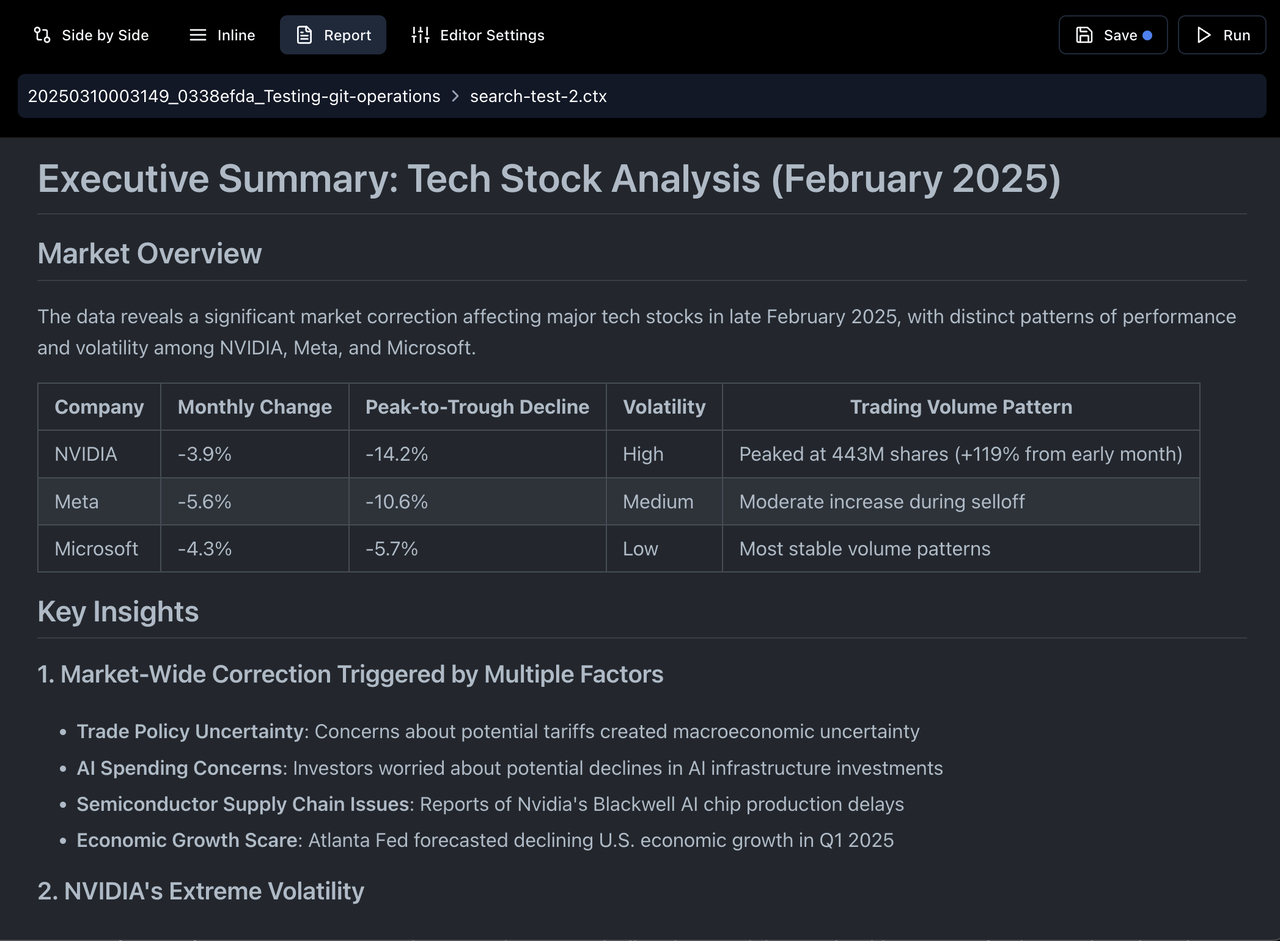1280x941 pixels.
Task: Switch to Inline view
Action: tap(222, 35)
